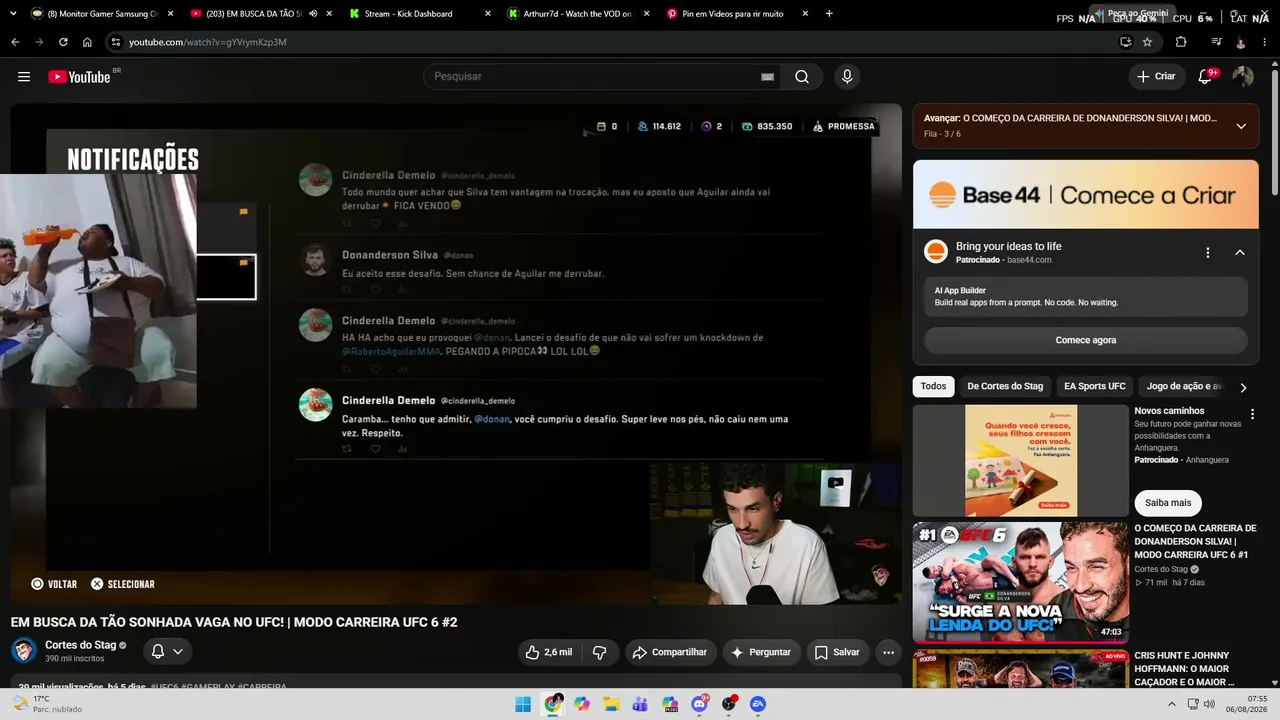This screenshot has width=1280, height=720.
Task: Select the Todos filter chip
Action: [933, 386]
